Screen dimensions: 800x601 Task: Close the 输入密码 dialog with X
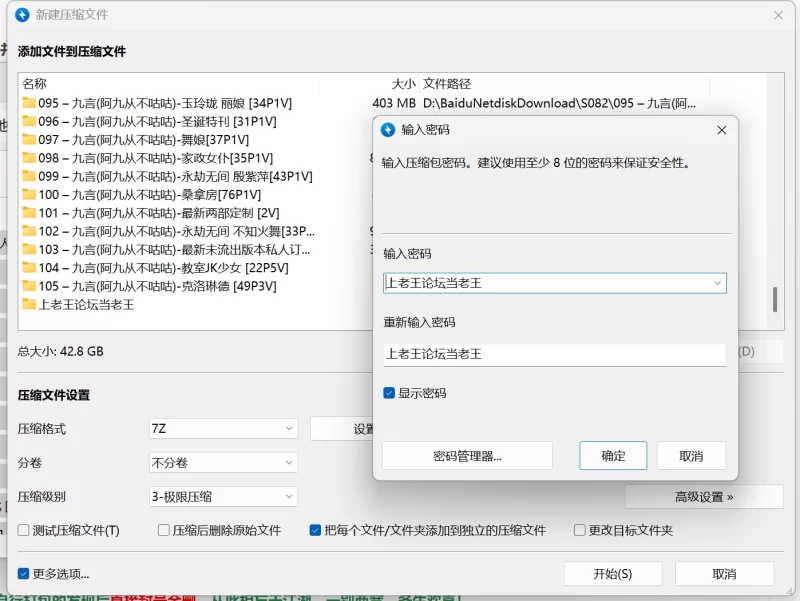(721, 130)
